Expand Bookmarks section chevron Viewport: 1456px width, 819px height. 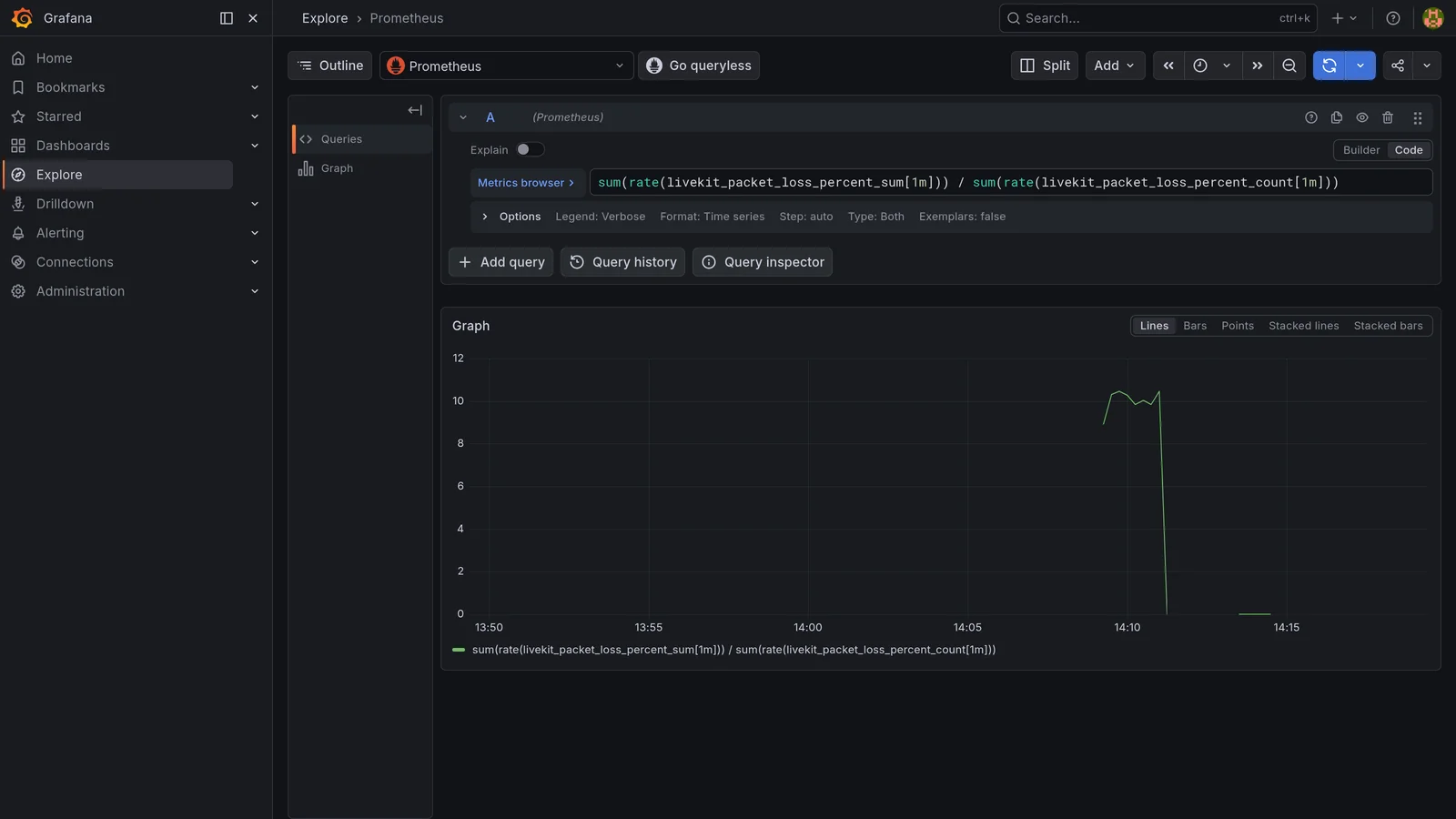click(x=255, y=87)
